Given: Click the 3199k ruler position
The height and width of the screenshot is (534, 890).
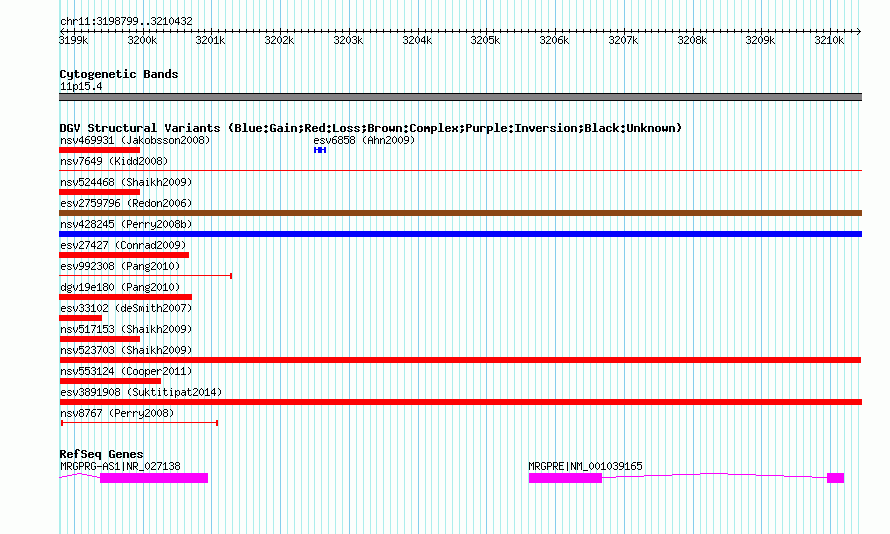Looking at the screenshot, I should 74,40.
